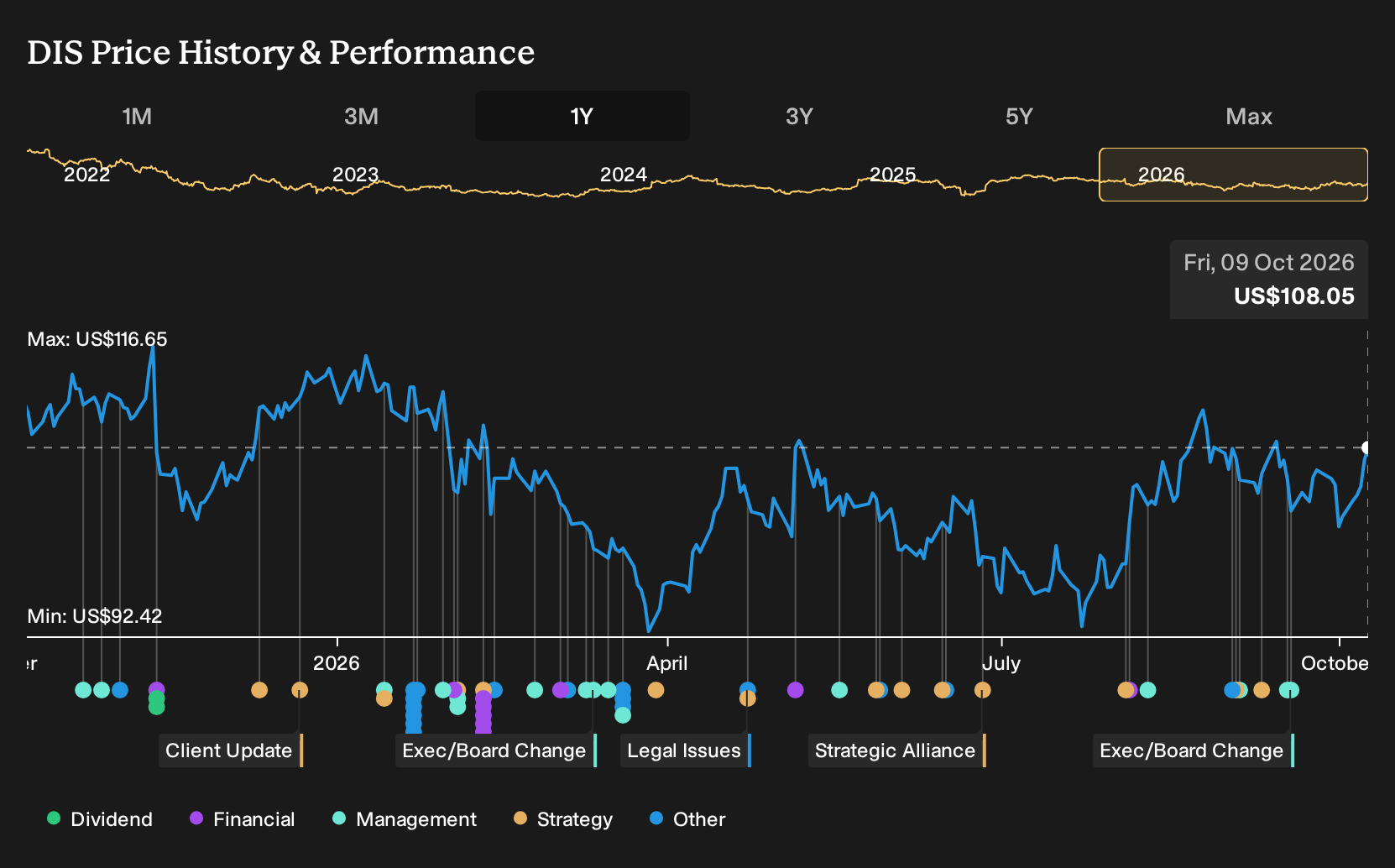1395x868 pixels.
Task: Click the April axis label
Action: [667, 663]
